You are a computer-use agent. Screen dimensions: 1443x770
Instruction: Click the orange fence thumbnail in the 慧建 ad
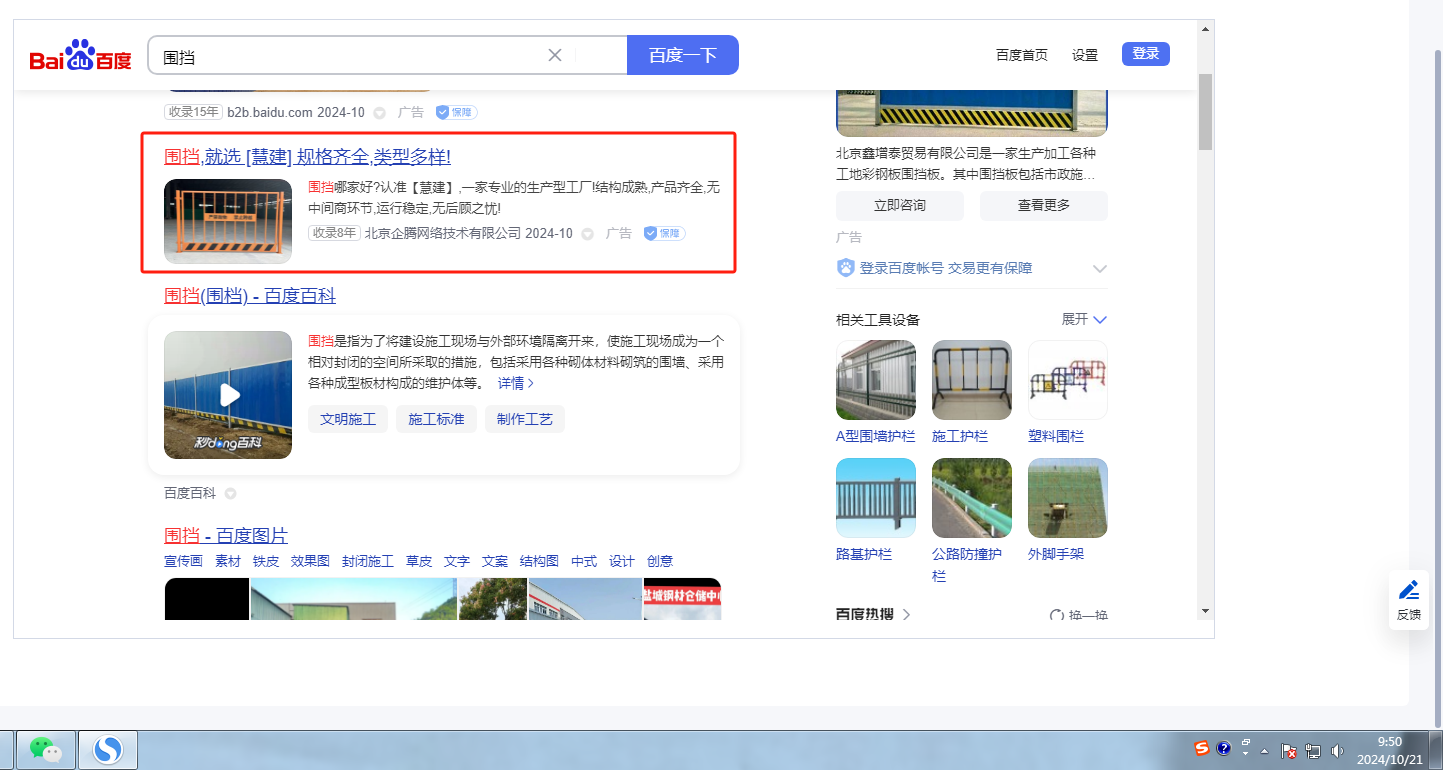(228, 221)
